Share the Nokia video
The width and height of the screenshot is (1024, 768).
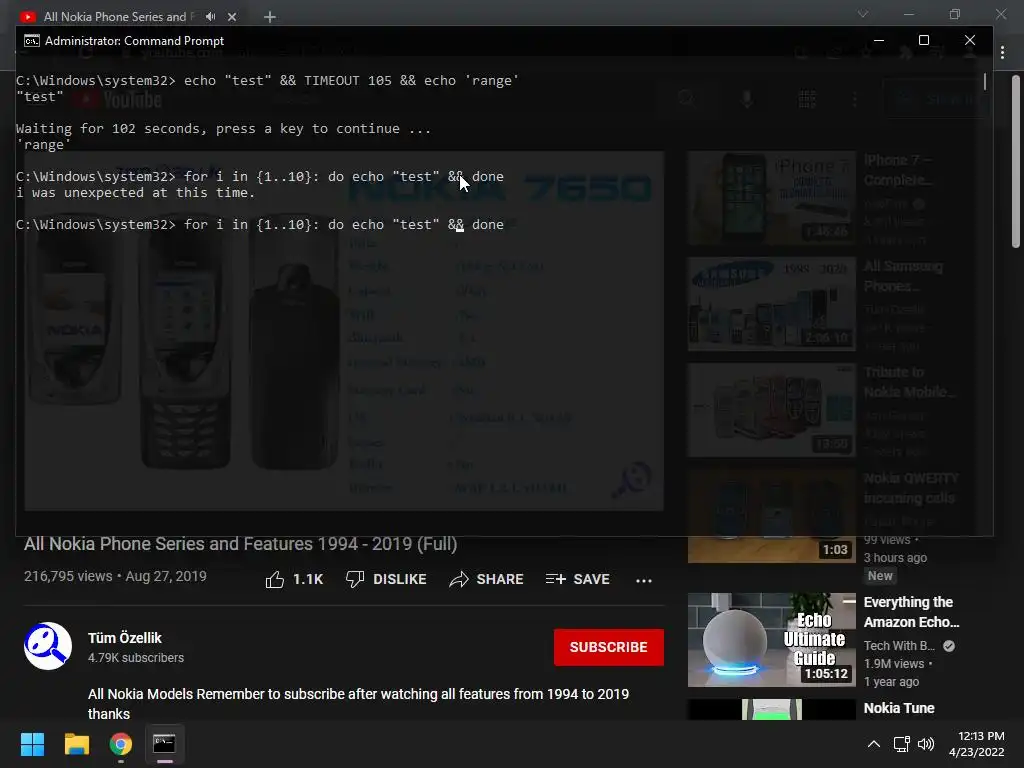(487, 579)
